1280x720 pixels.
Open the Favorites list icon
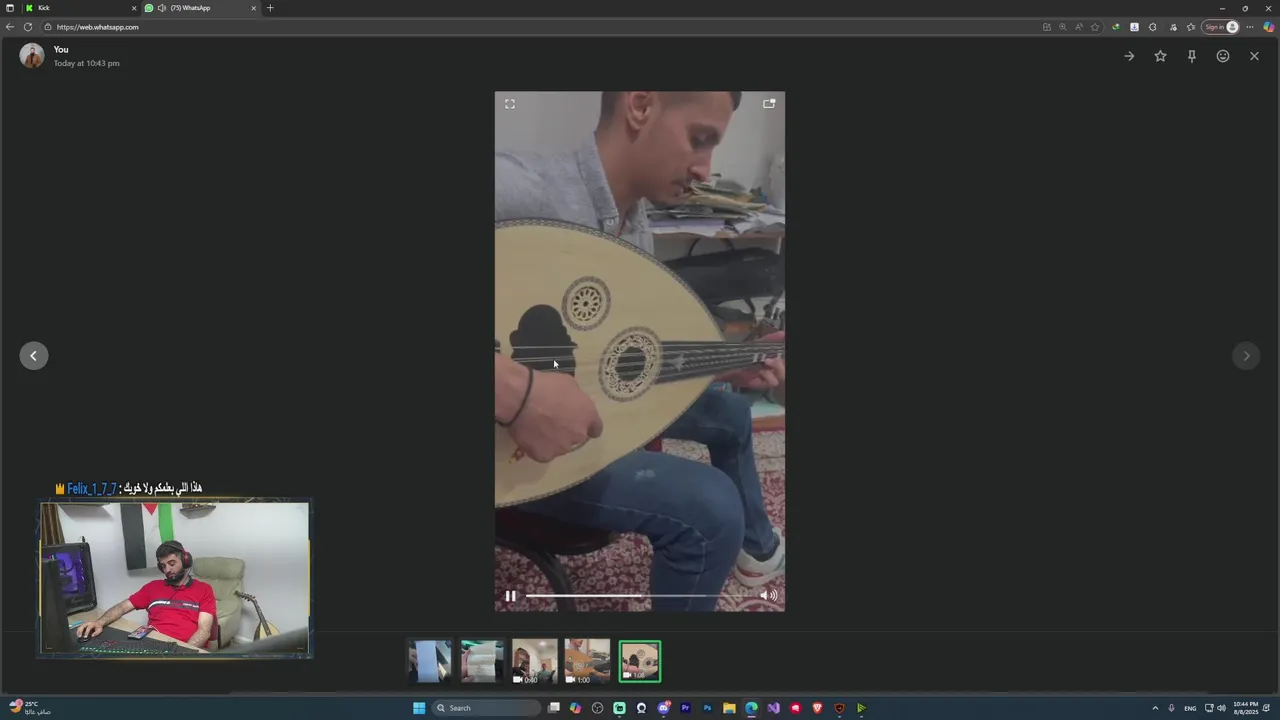[x=1191, y=27]
